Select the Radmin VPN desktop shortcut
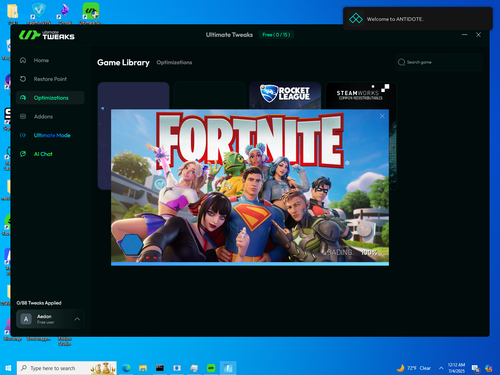 [x=39, y=13]
